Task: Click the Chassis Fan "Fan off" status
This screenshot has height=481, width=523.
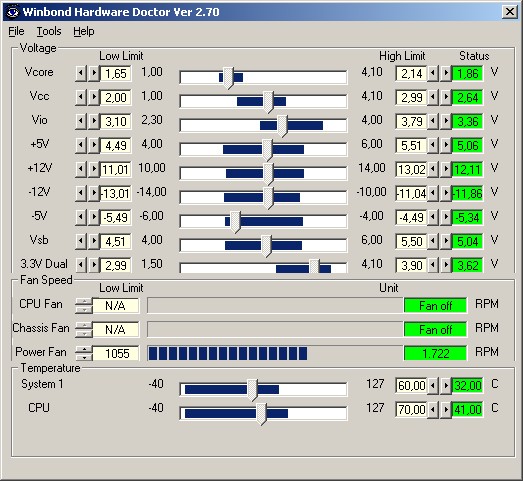Action: [435, 330]
